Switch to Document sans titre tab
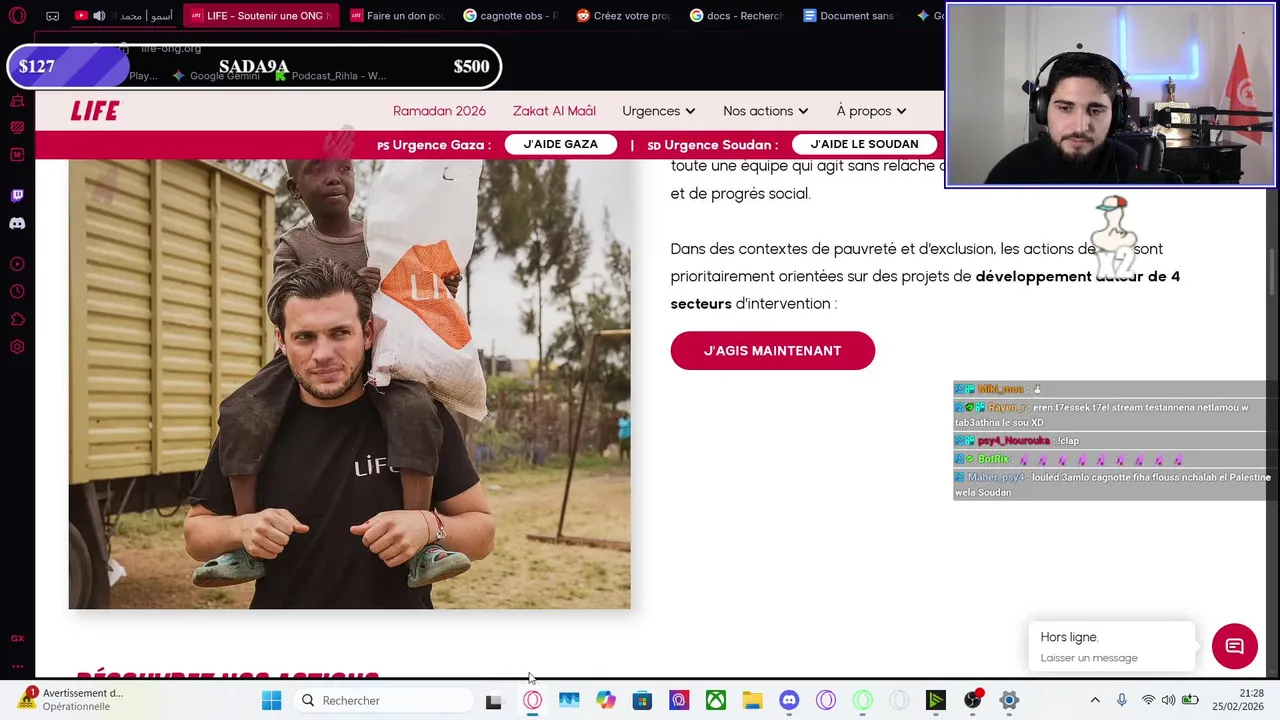This screenshot has height=720, width=1280. (851, 16)
